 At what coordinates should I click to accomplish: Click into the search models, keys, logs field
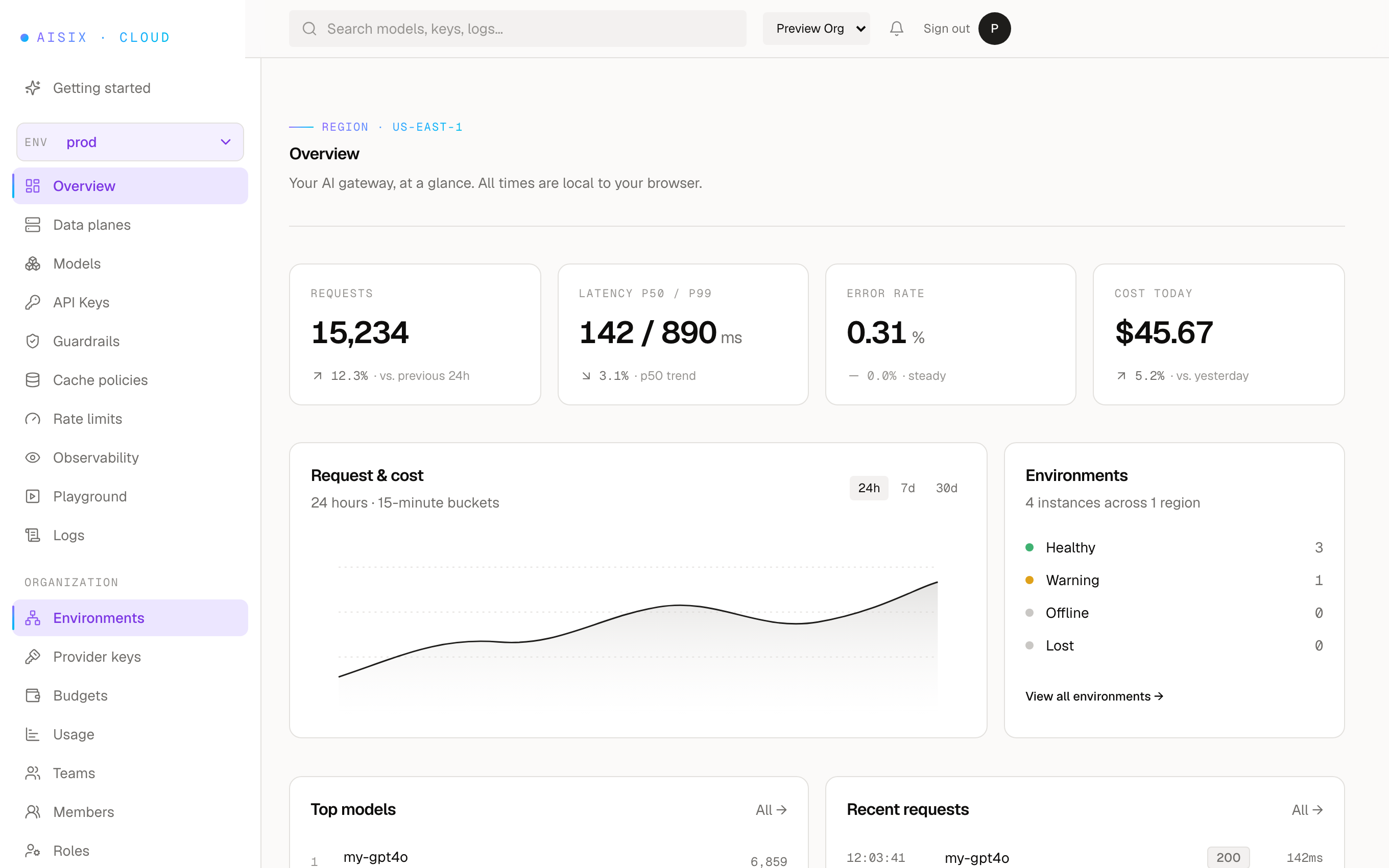tap(518, 29)
